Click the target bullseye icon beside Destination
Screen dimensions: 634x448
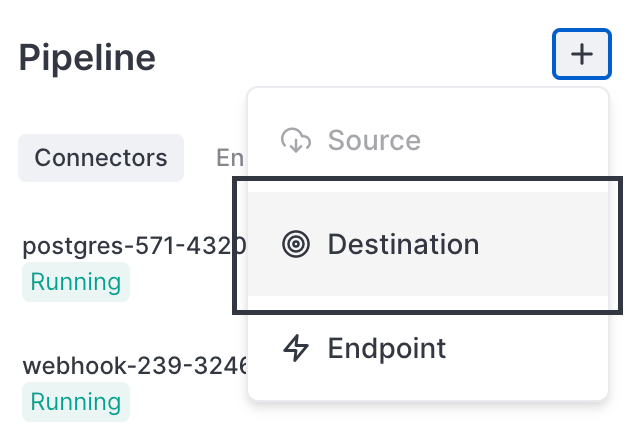pos(296,244)
